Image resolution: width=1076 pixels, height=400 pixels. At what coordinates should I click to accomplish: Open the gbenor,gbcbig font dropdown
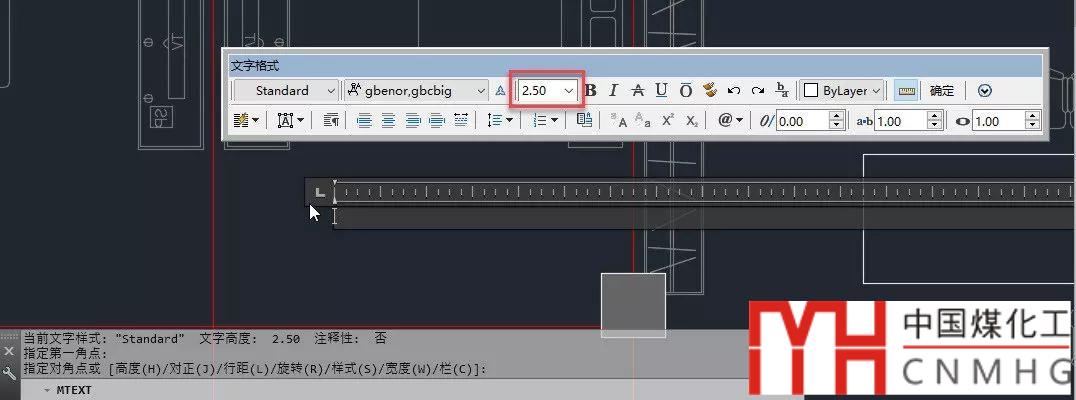tap(417, 91)
